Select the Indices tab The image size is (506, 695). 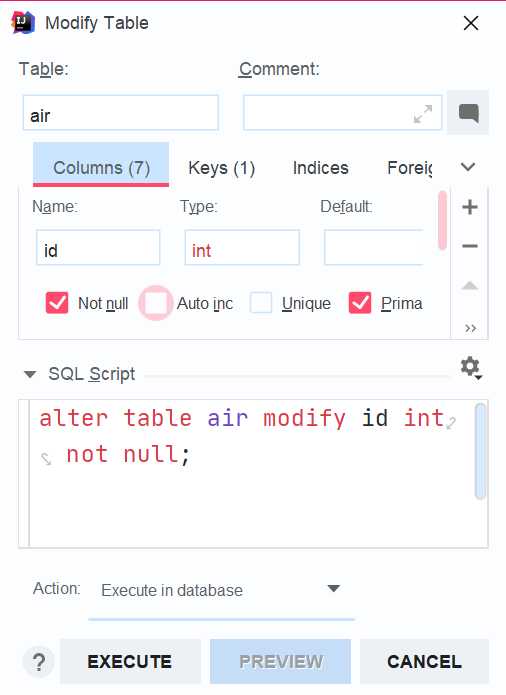click(320, 168)
